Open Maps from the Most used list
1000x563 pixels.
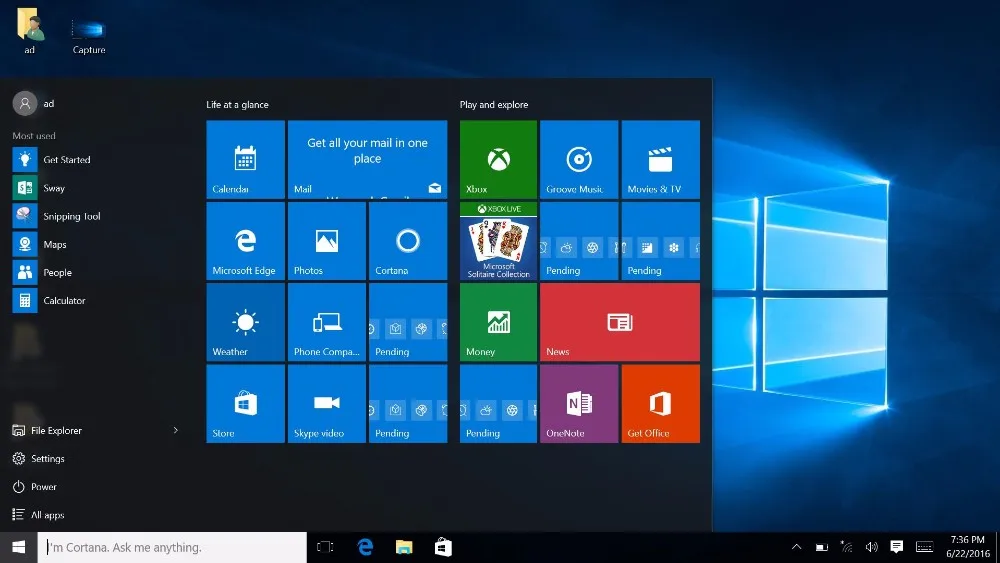96,244
